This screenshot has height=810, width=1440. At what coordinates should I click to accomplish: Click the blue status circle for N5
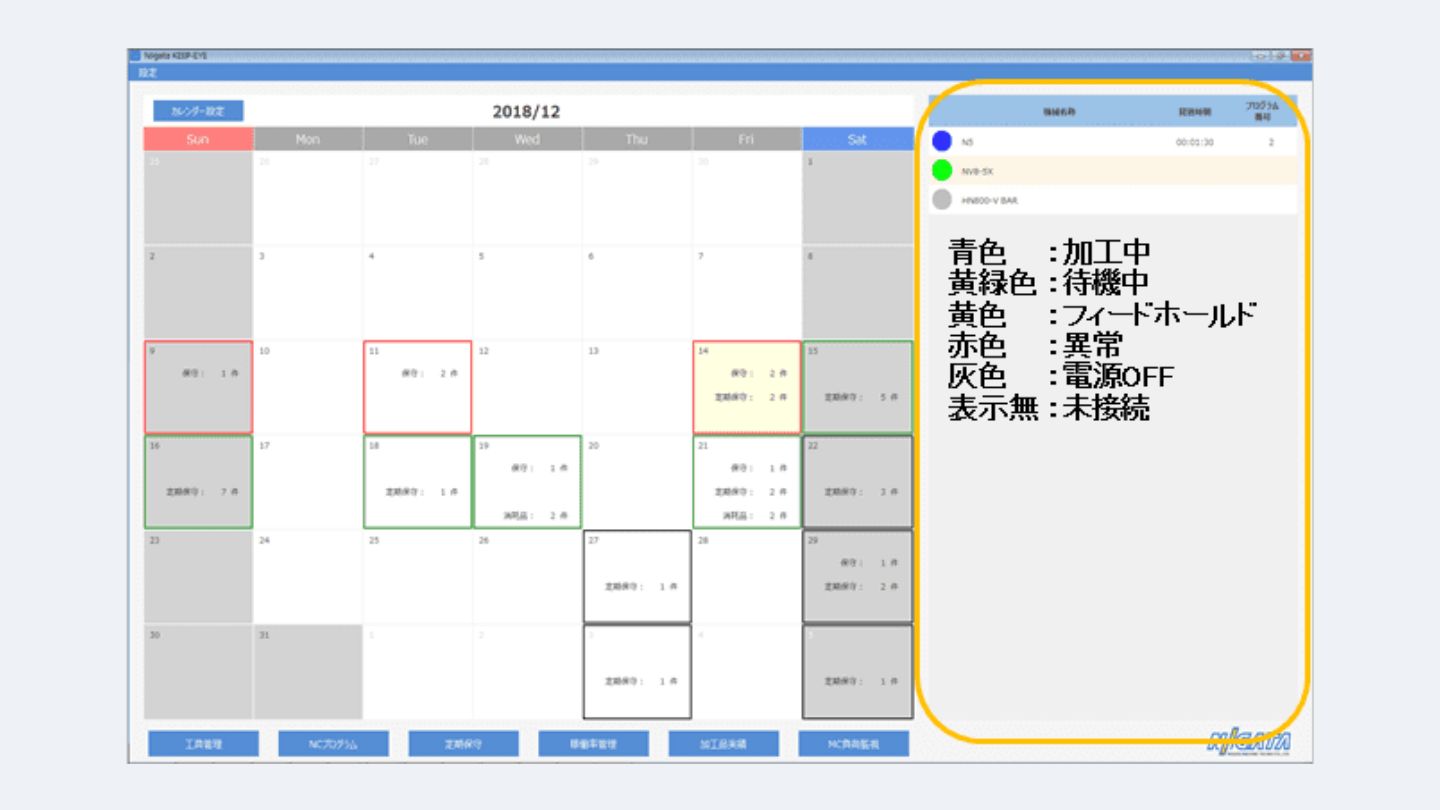point(942,142)
